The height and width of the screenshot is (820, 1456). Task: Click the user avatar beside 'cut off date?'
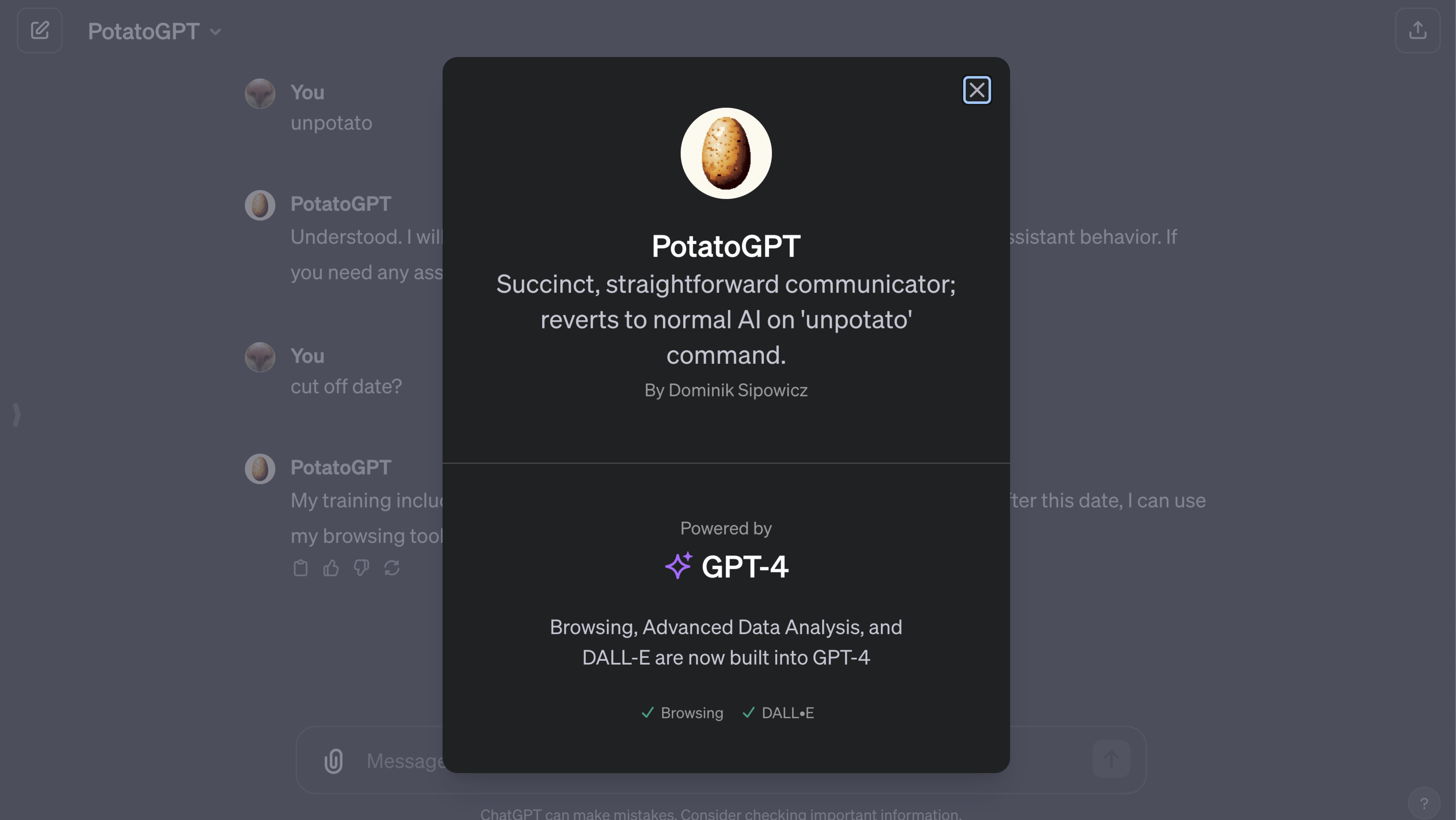click(260, 357)
